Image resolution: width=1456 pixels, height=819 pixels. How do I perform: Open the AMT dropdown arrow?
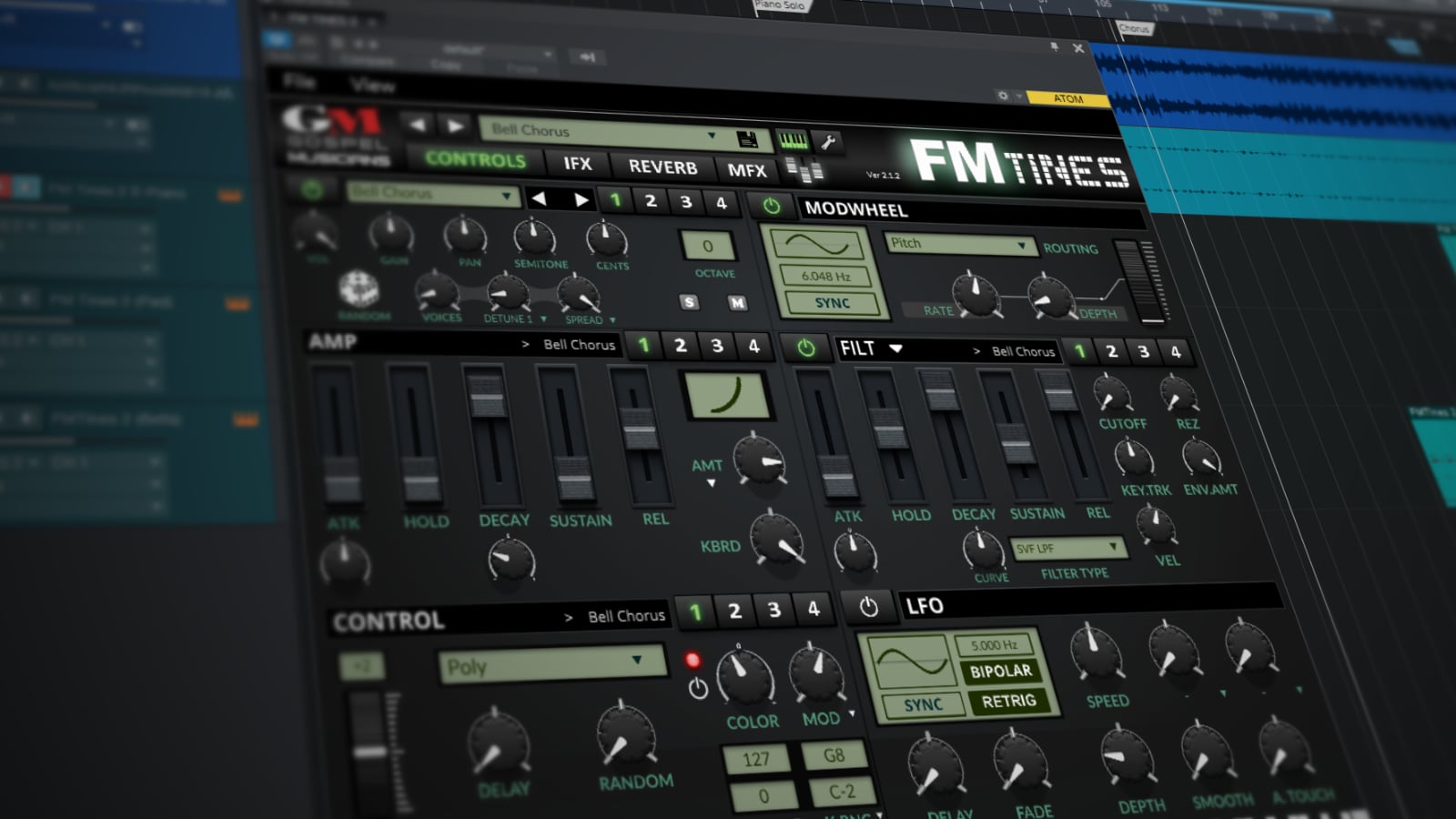click(x=712, y=483)
